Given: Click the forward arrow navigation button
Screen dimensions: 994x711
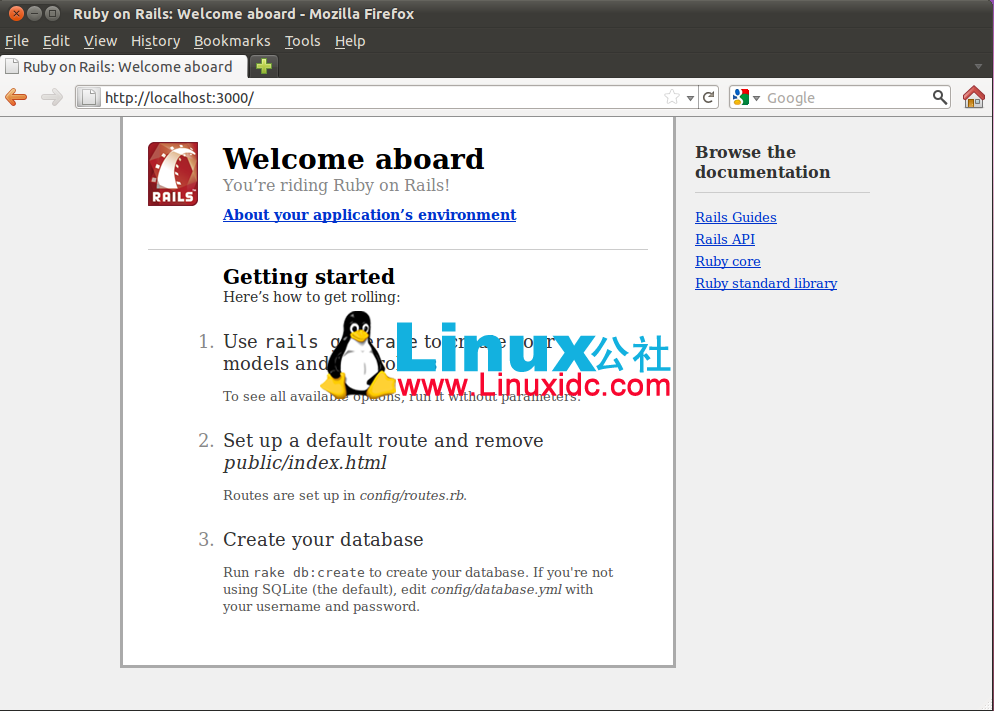Looking at the screenshot, I should click(x=51, y=97).
